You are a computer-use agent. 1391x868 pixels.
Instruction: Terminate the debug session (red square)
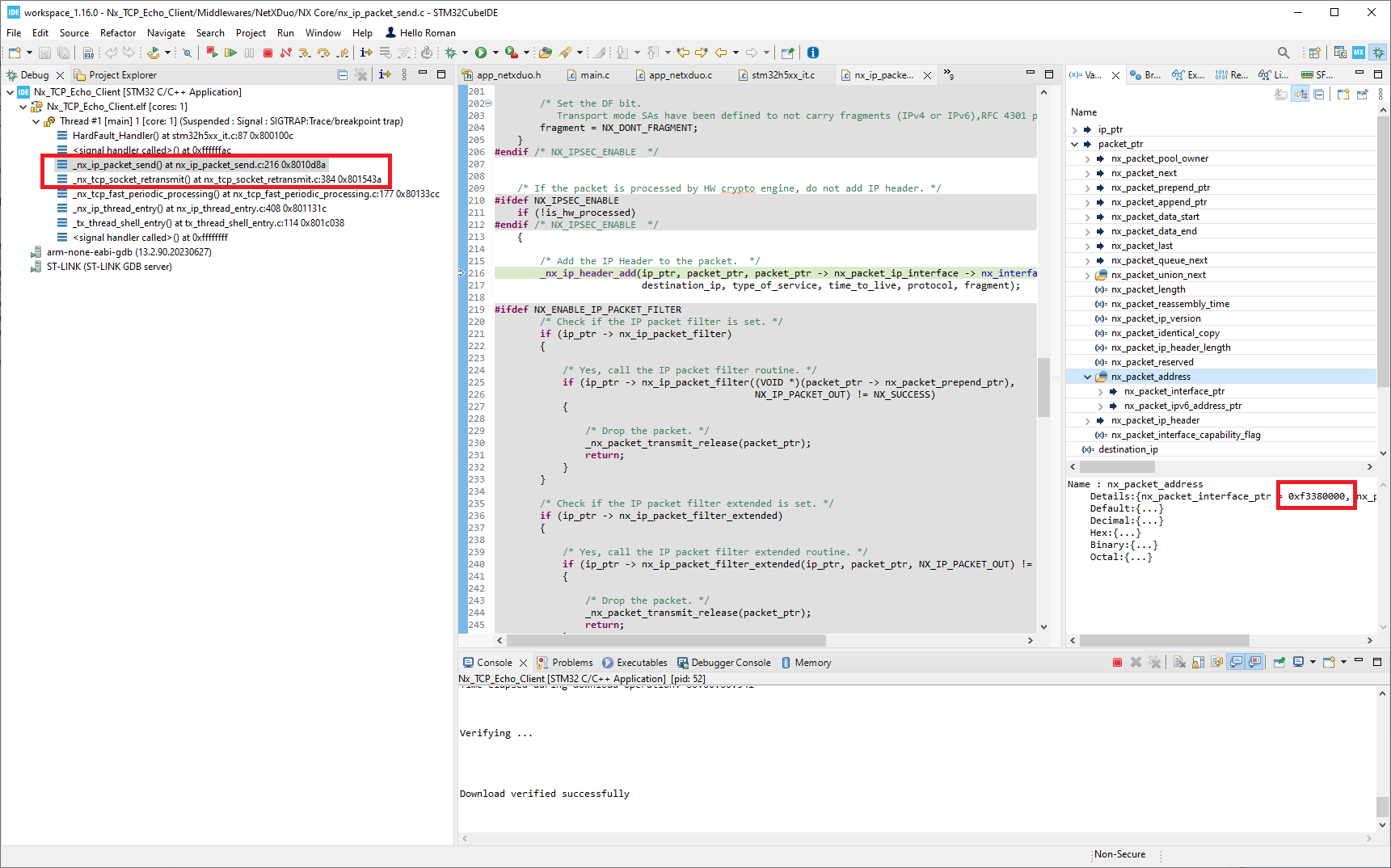(x=268, y=53)
